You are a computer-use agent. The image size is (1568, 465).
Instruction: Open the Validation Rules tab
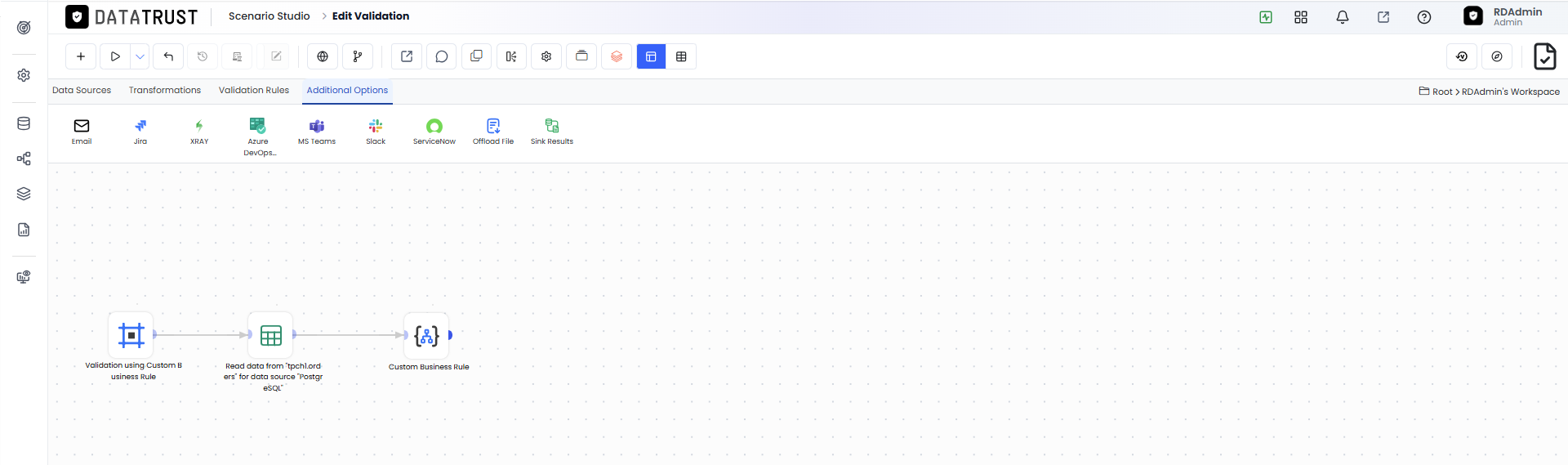pos(254,91)
